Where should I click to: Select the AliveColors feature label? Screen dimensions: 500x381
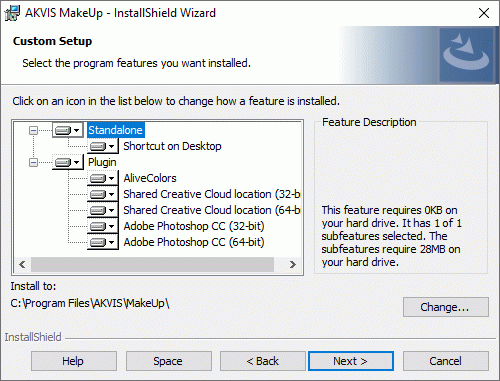pos(150,178)
